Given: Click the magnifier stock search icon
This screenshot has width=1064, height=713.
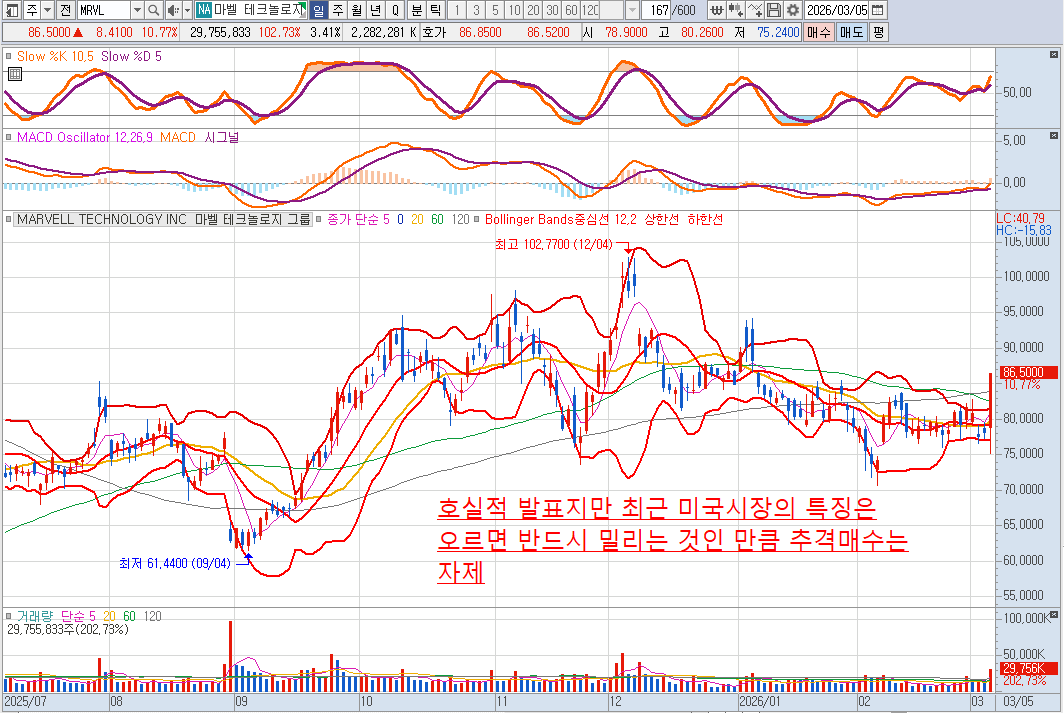Looking at the screenshot, I should pyautogui.click(x=154, y=10).
